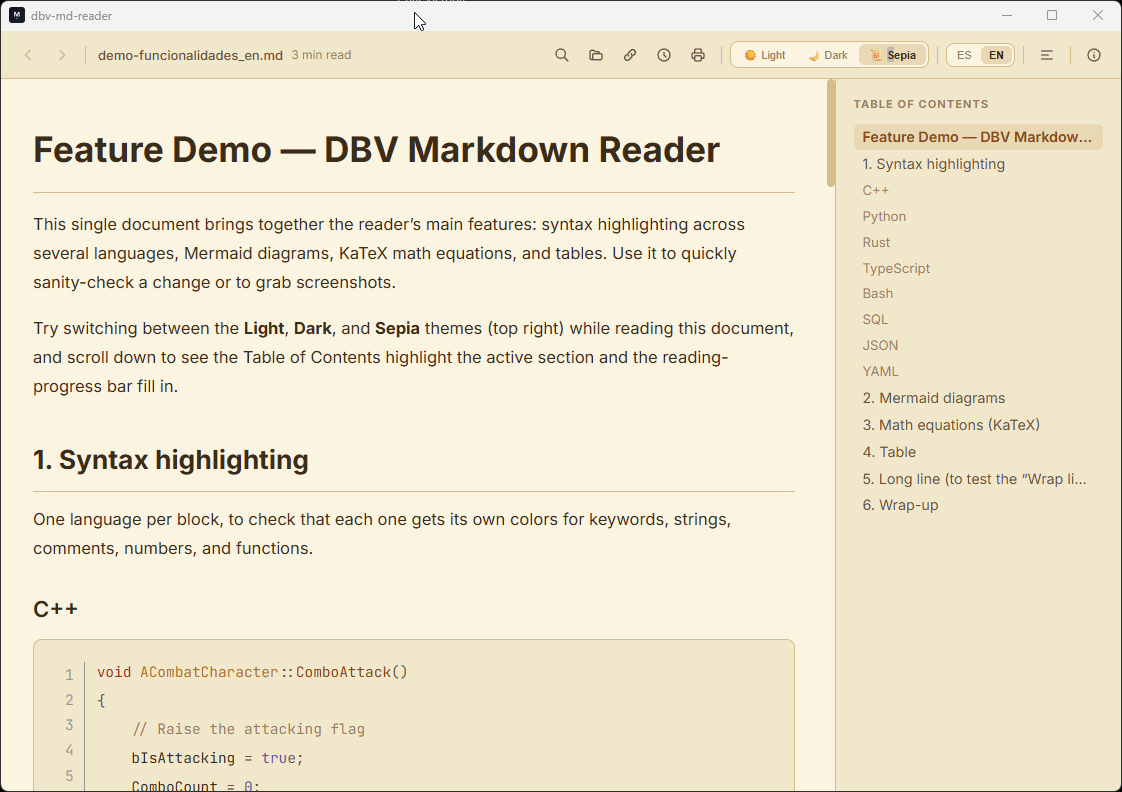Go back with the left arrow
This screenshot has width=1122, height=792.
[x=29, y=55]
